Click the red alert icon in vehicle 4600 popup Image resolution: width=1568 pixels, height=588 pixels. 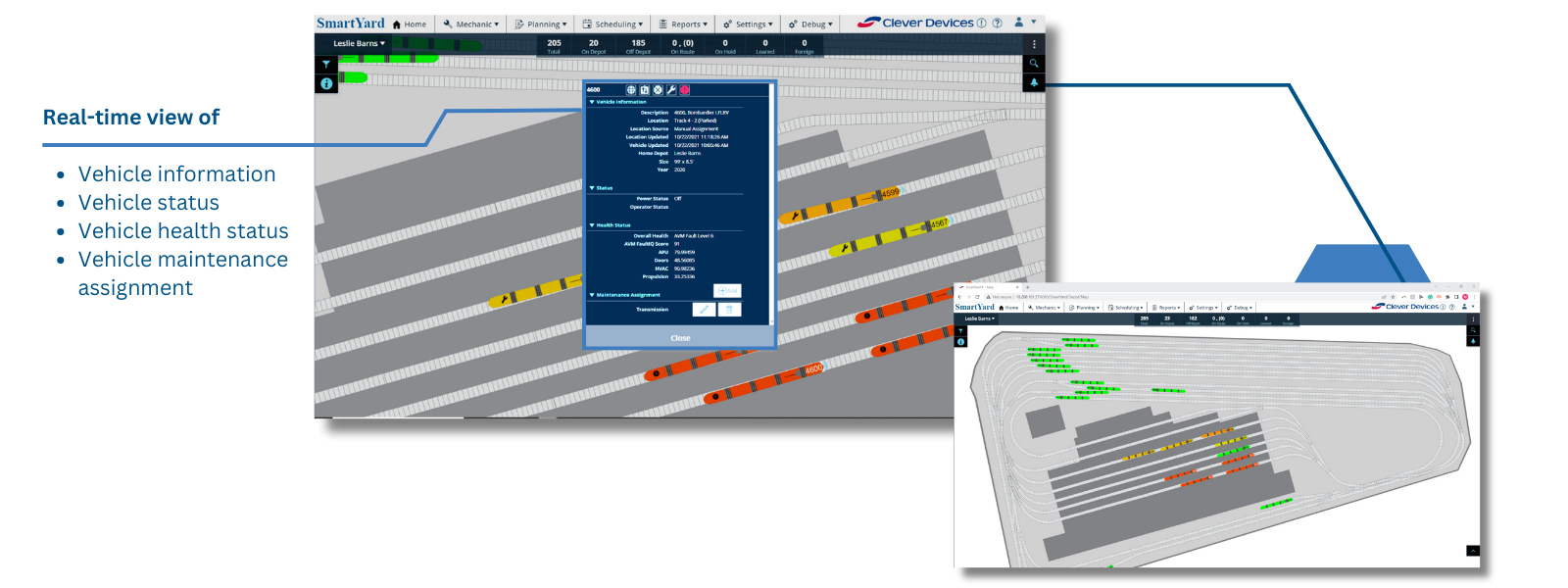[x=685, y=90]
